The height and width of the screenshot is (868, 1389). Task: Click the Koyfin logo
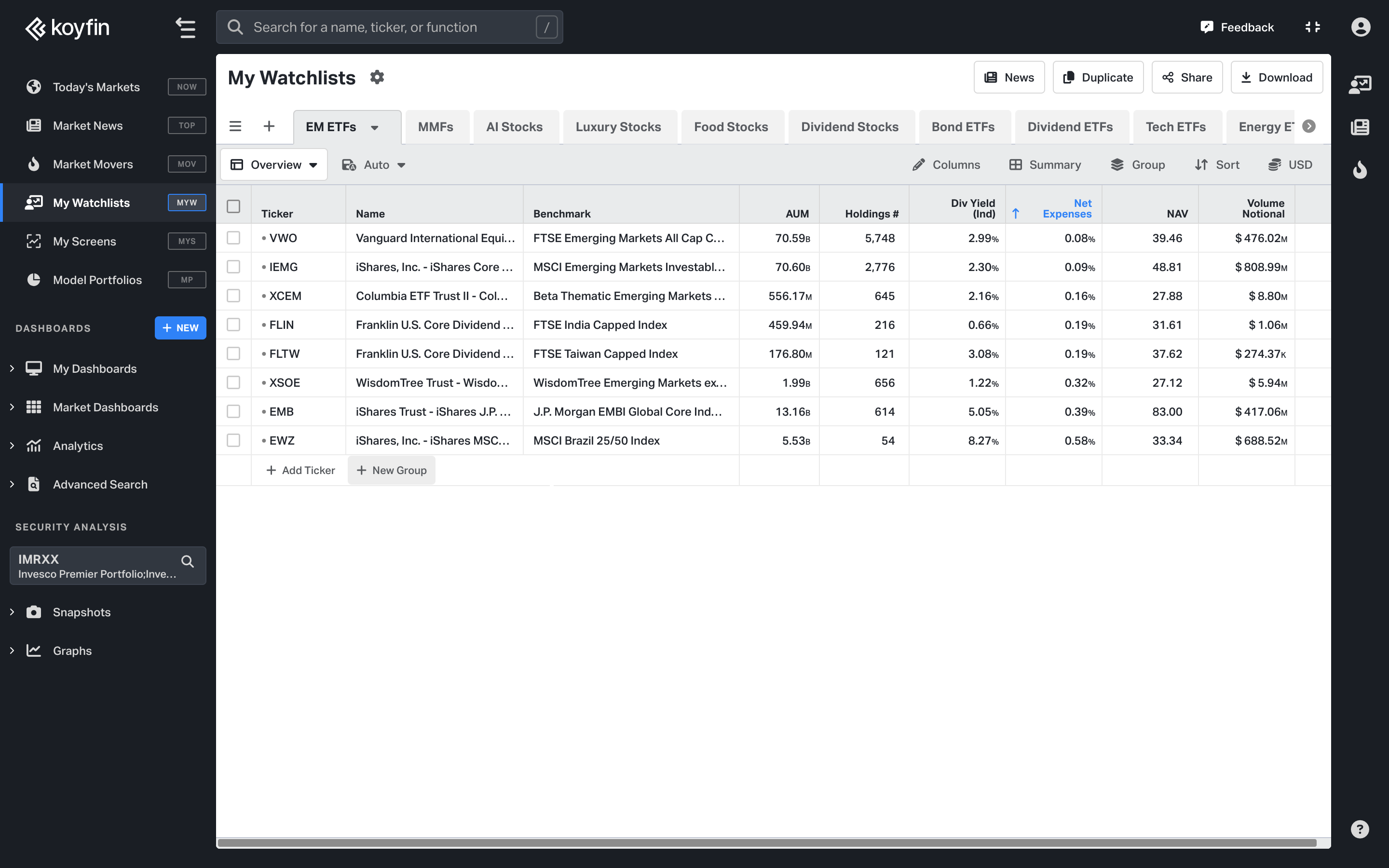67,27
